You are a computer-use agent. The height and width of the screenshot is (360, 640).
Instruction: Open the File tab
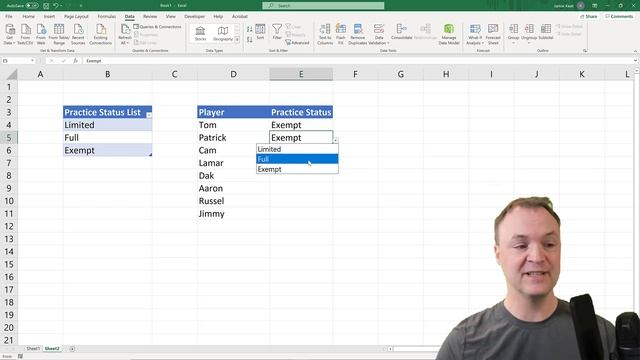(9, 16)
